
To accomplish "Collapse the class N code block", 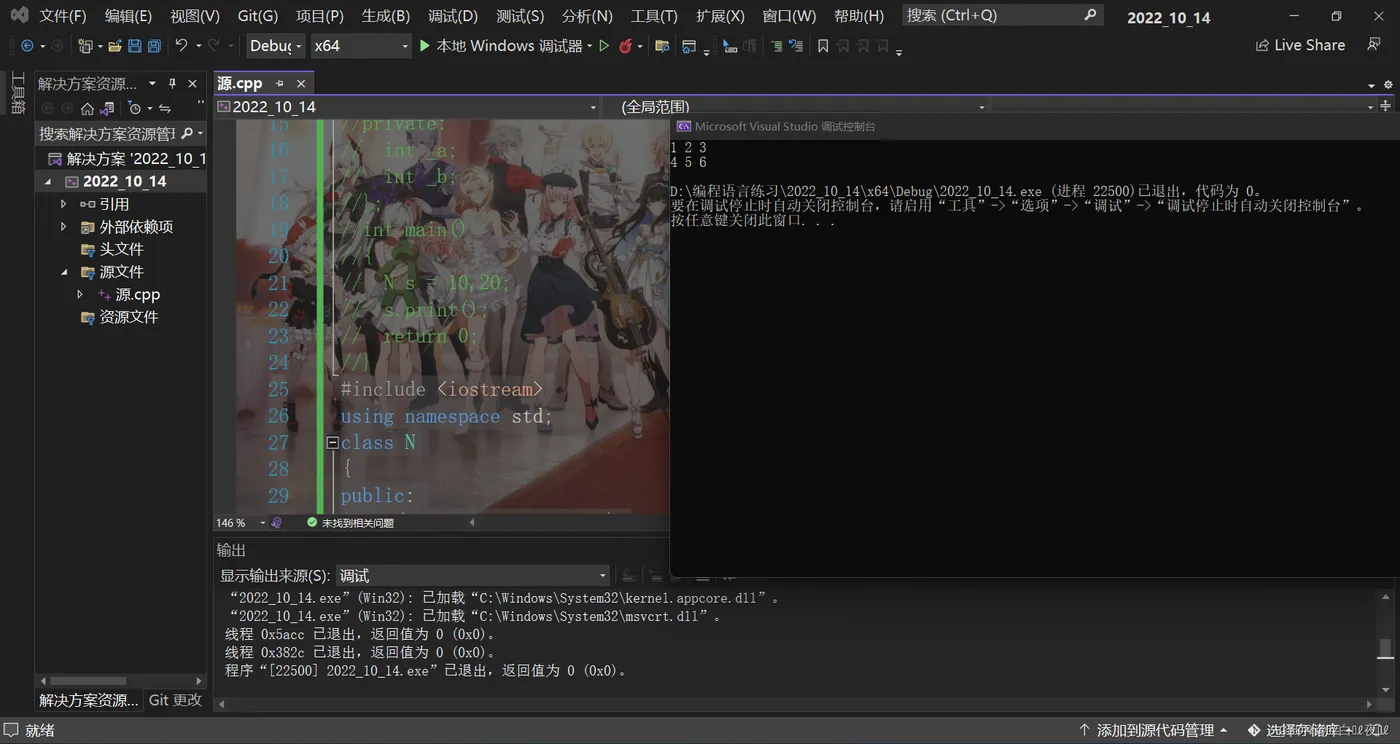I will coord(333,443).
